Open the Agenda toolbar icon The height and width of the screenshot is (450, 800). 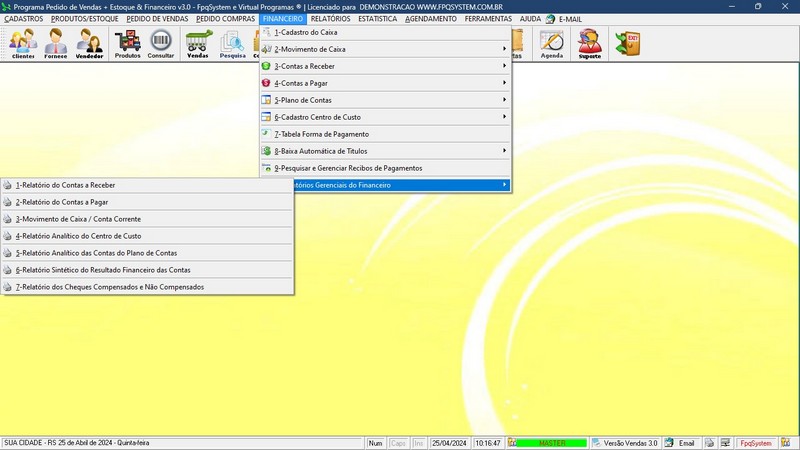(x=552, y=43)
